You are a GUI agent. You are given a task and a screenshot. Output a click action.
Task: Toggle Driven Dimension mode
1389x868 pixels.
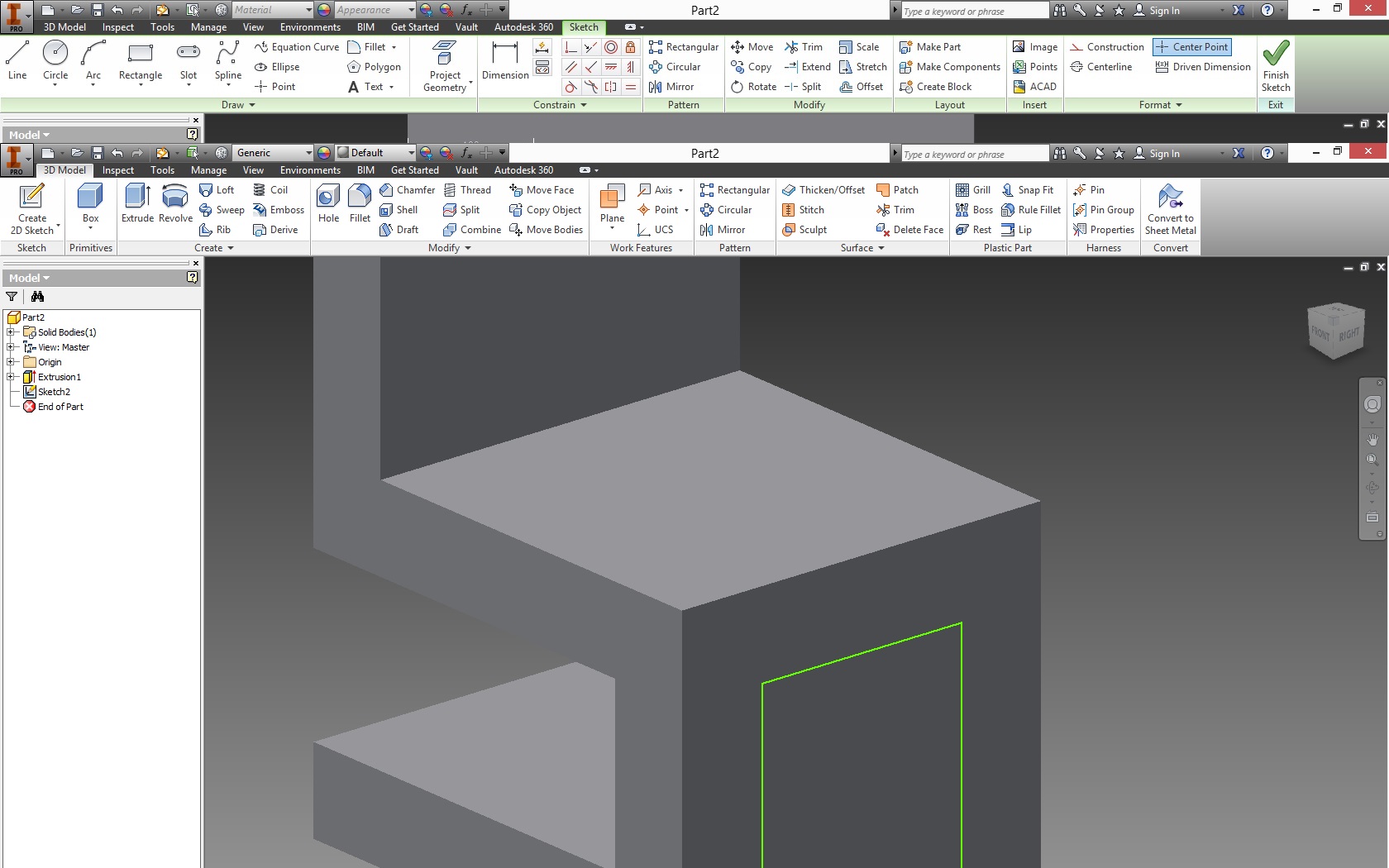(1203, 67)
